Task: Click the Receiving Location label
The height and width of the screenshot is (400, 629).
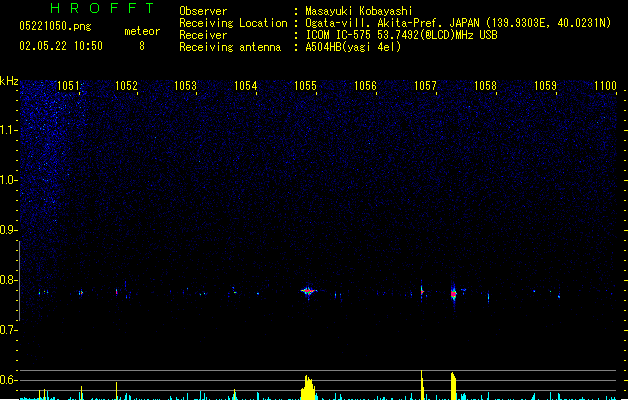Action: pos(233,23)
